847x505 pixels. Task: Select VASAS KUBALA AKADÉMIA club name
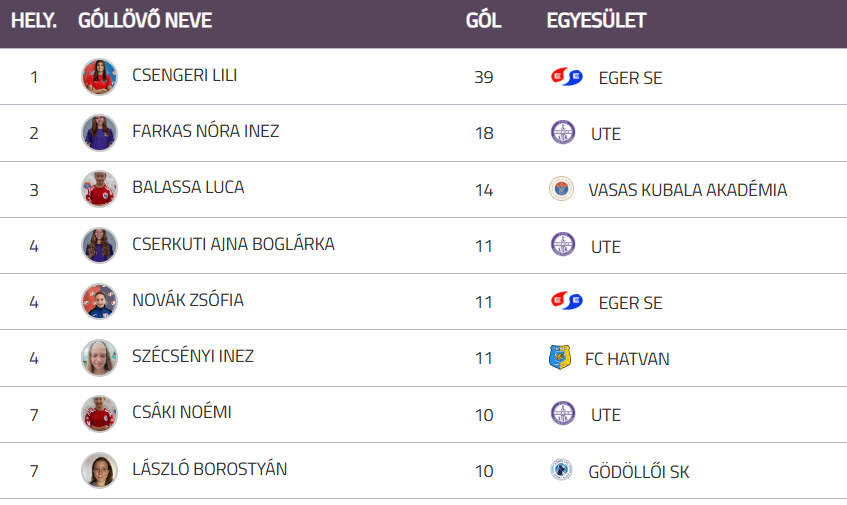pos(687,190)
